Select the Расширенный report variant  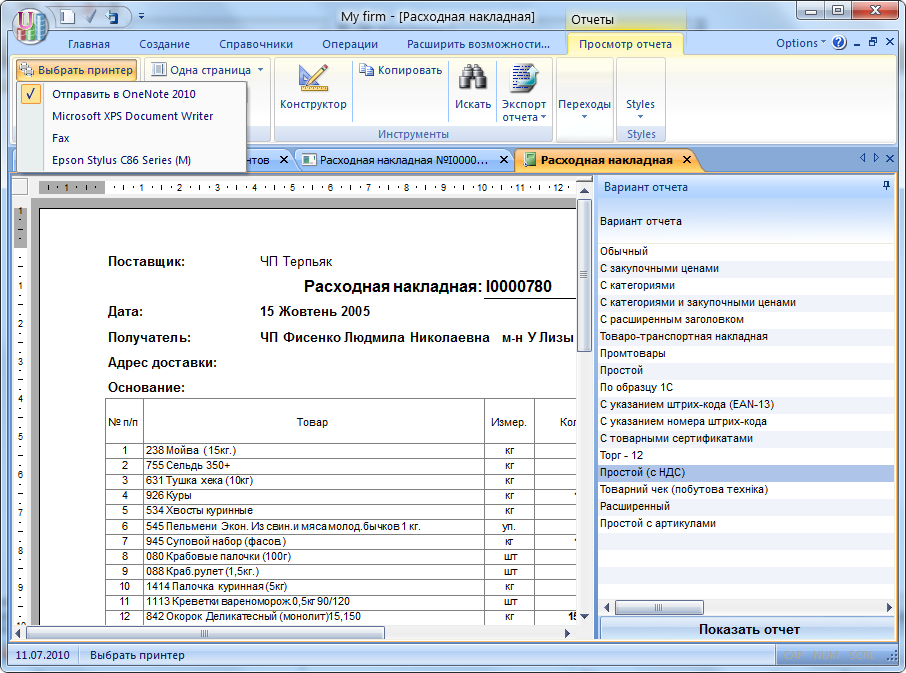[745, 506]
